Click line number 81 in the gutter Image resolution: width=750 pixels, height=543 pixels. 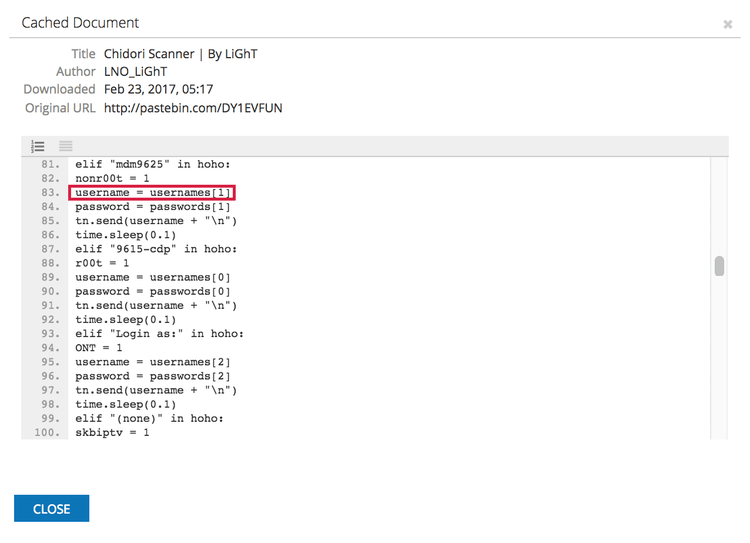coord(48,164)
